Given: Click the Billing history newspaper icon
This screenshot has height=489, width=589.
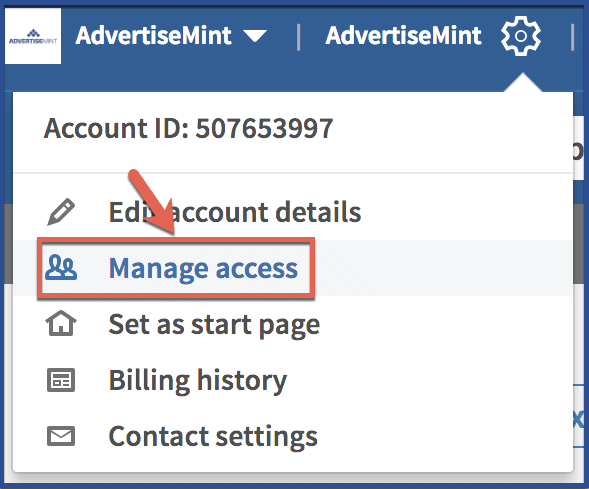Looking at the screenshot, I should tap(61, 380).
